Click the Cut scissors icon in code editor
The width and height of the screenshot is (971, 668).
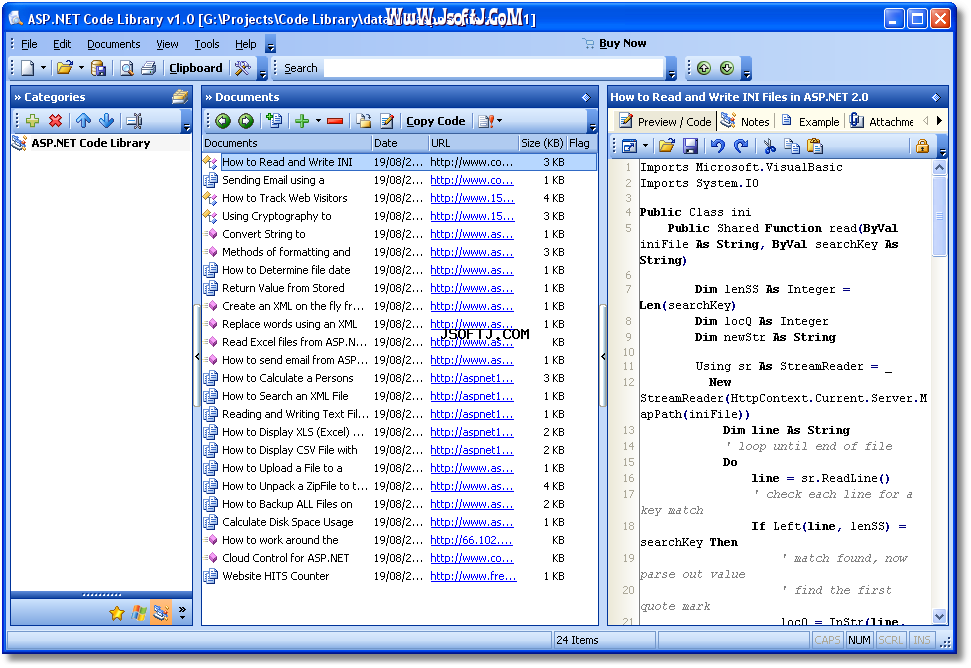coord(770,146)
